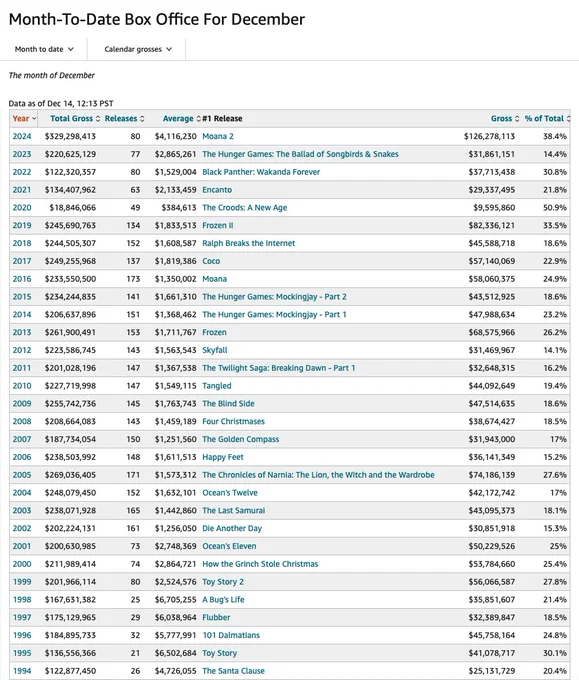The height and width of the screenshot is (680, 579).
Task: Select the $18,846,066 total gross cell
Action: click(x=72, y=207)
